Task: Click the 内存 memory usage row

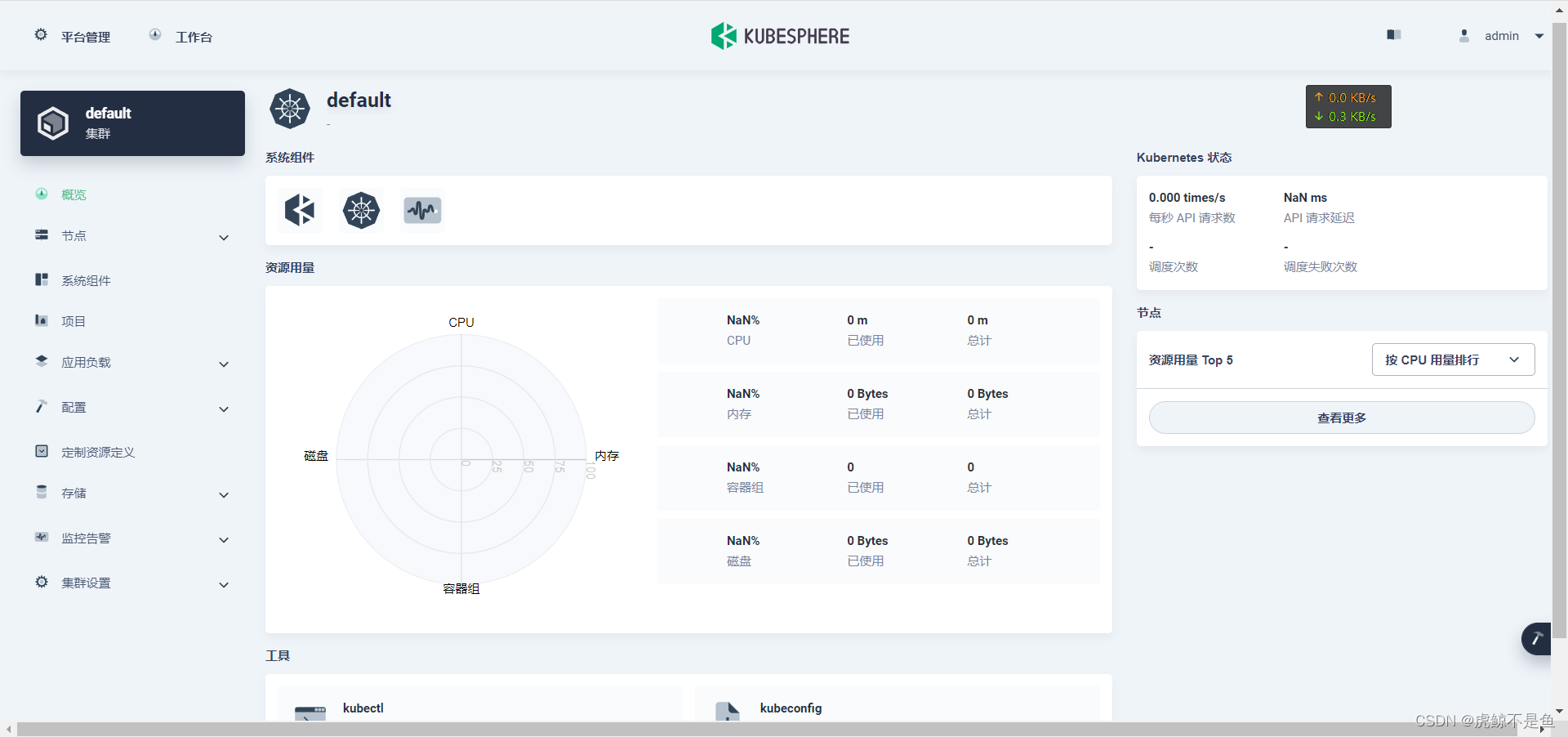Action: [x=878, y=404]
